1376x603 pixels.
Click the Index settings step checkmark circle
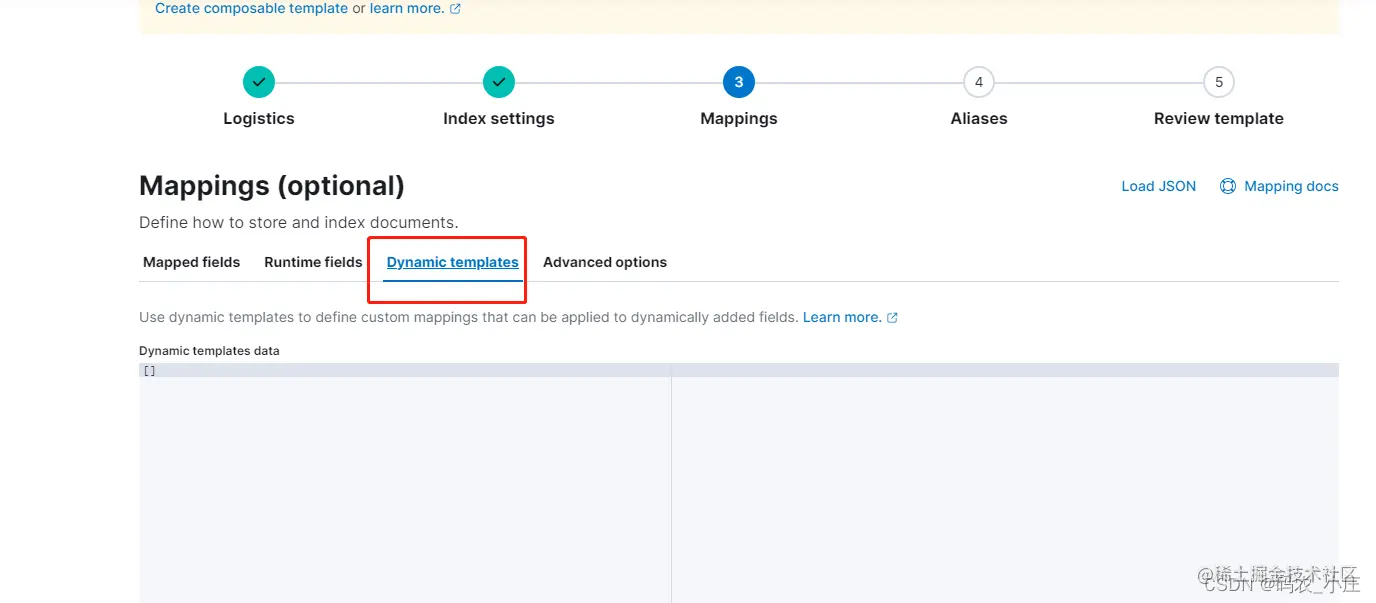tap(499, 82)
